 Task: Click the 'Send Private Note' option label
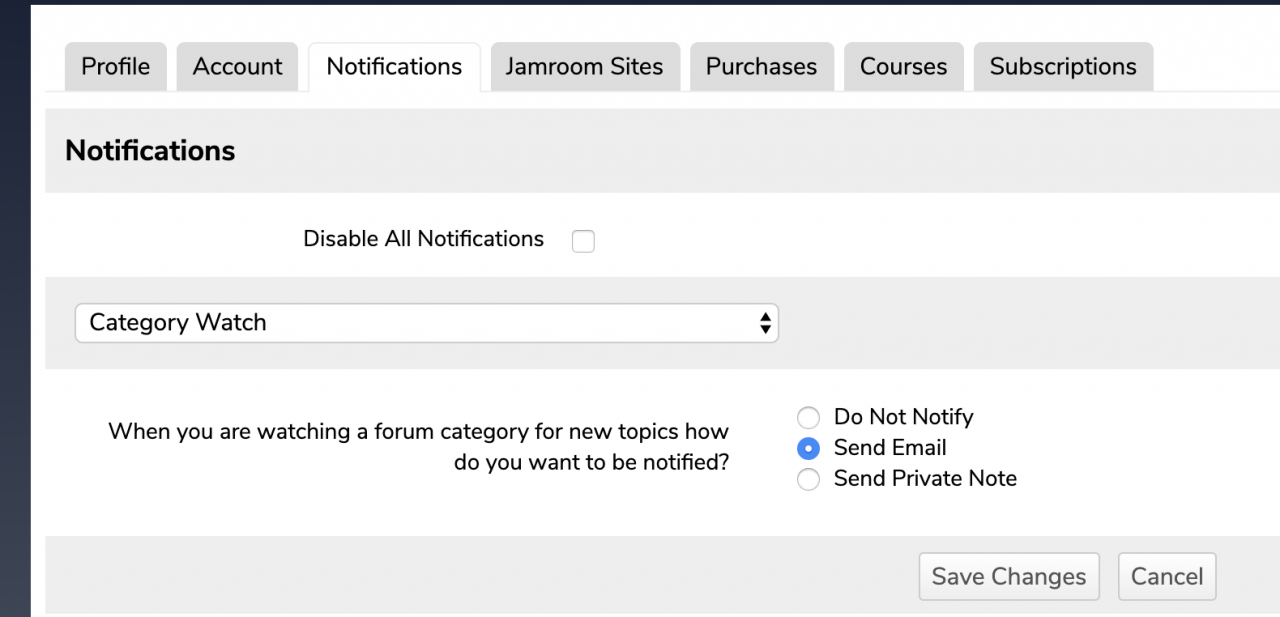925,479
